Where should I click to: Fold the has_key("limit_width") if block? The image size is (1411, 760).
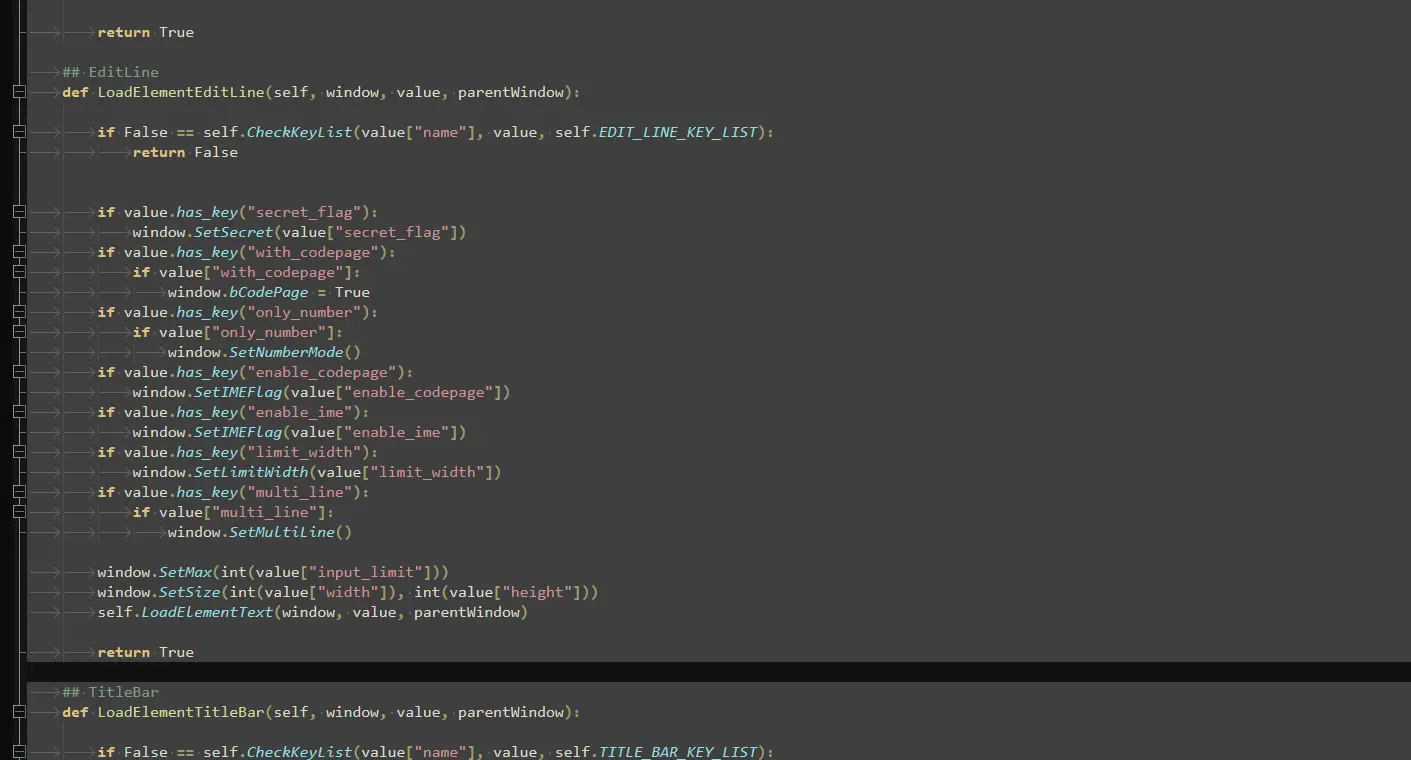point(19,452)
